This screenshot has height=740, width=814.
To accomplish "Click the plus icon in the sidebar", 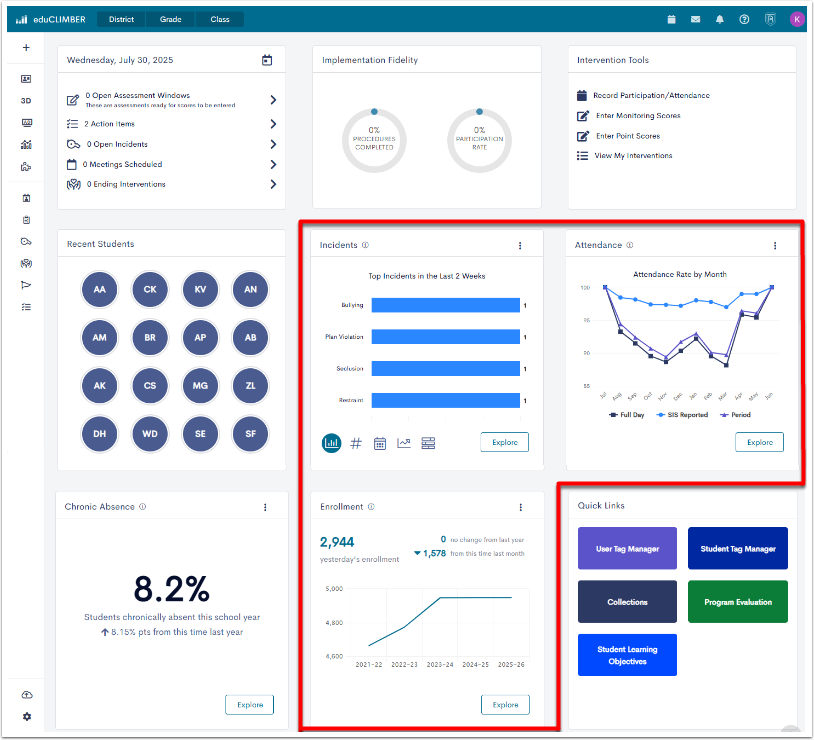I will click(26, 48).
